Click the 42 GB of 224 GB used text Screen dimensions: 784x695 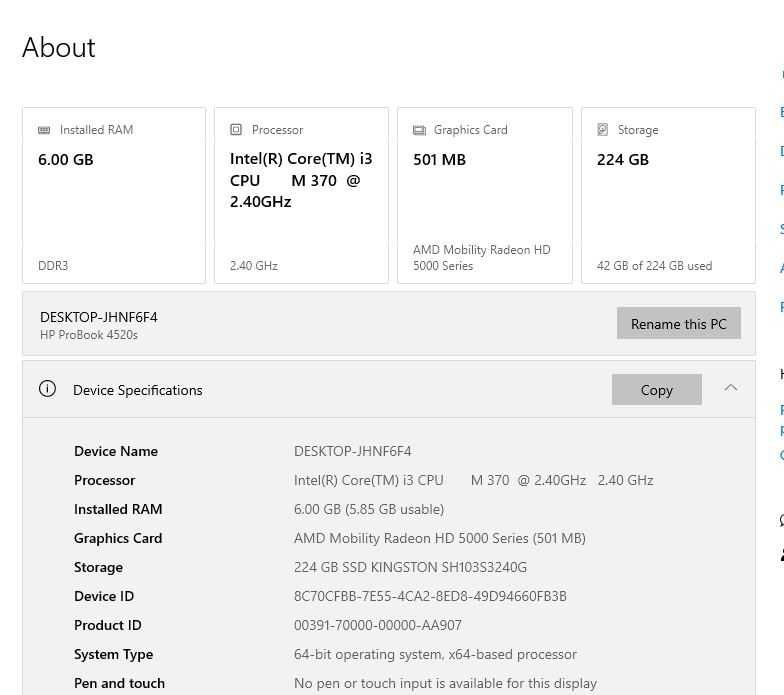pyautogui.click(x=654, y=266)
